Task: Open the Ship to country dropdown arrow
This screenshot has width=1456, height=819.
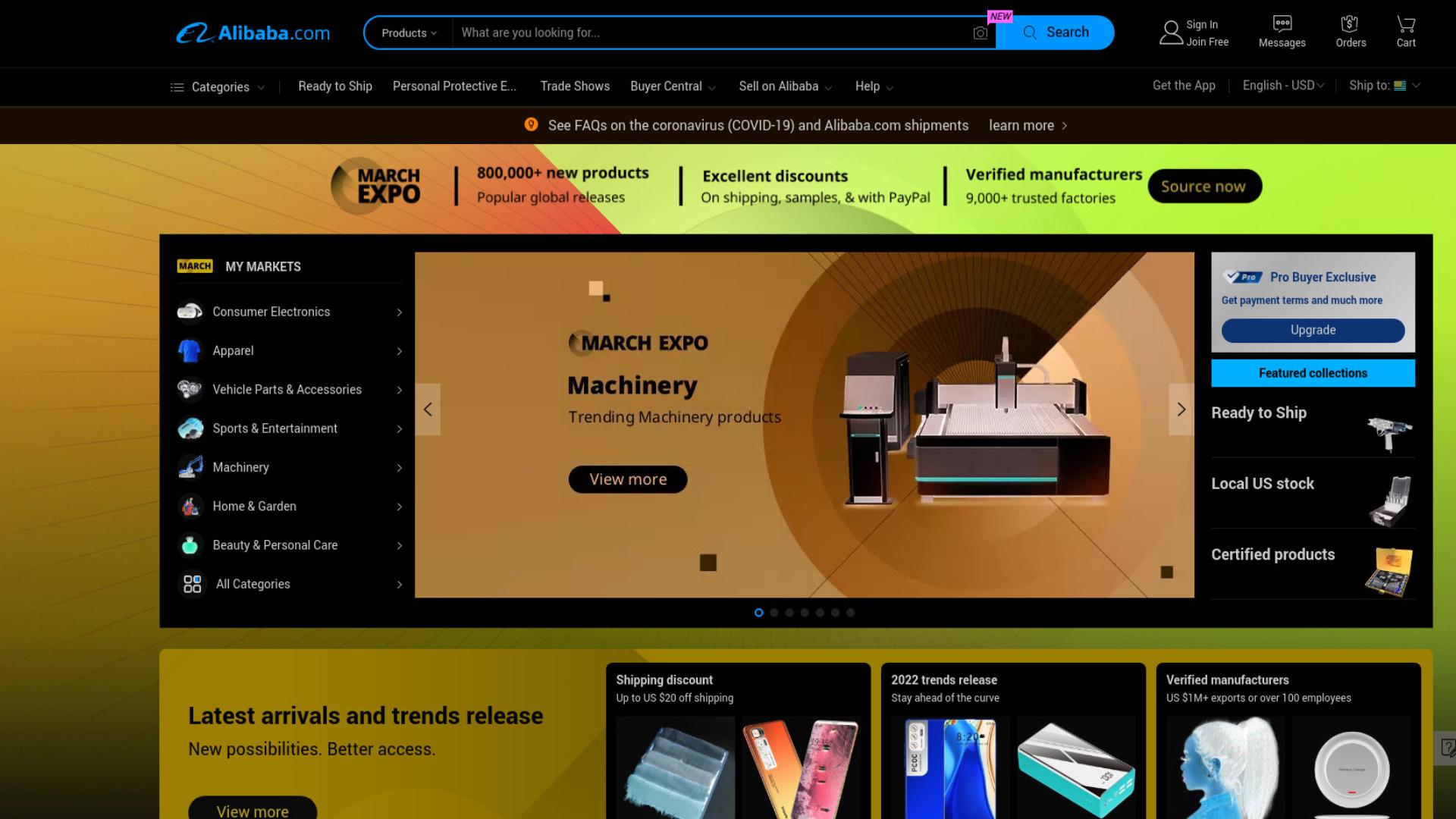Action: [x=1416, y=86]
